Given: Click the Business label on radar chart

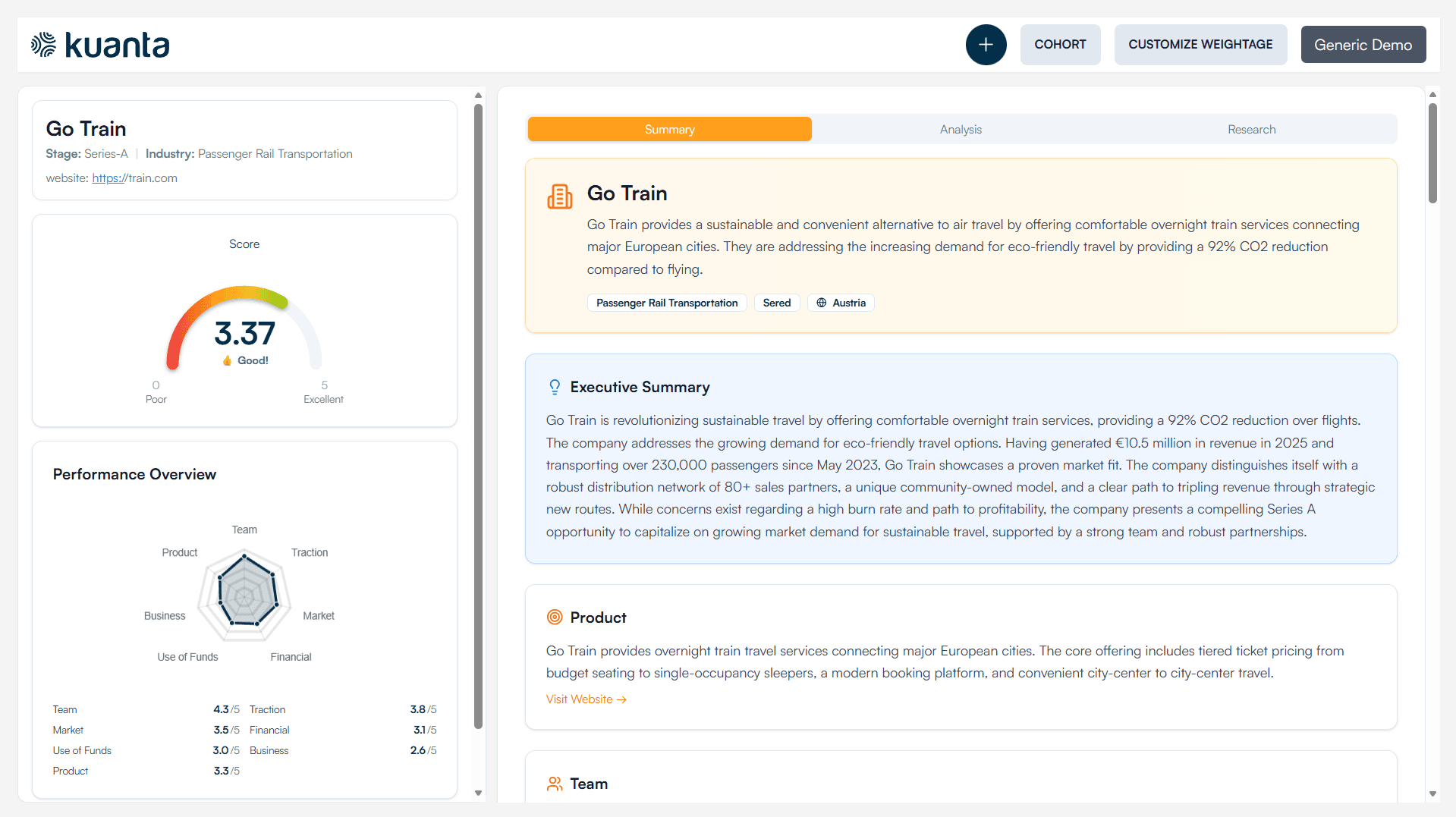Looking at the screenshot, I should pos(165,616).
